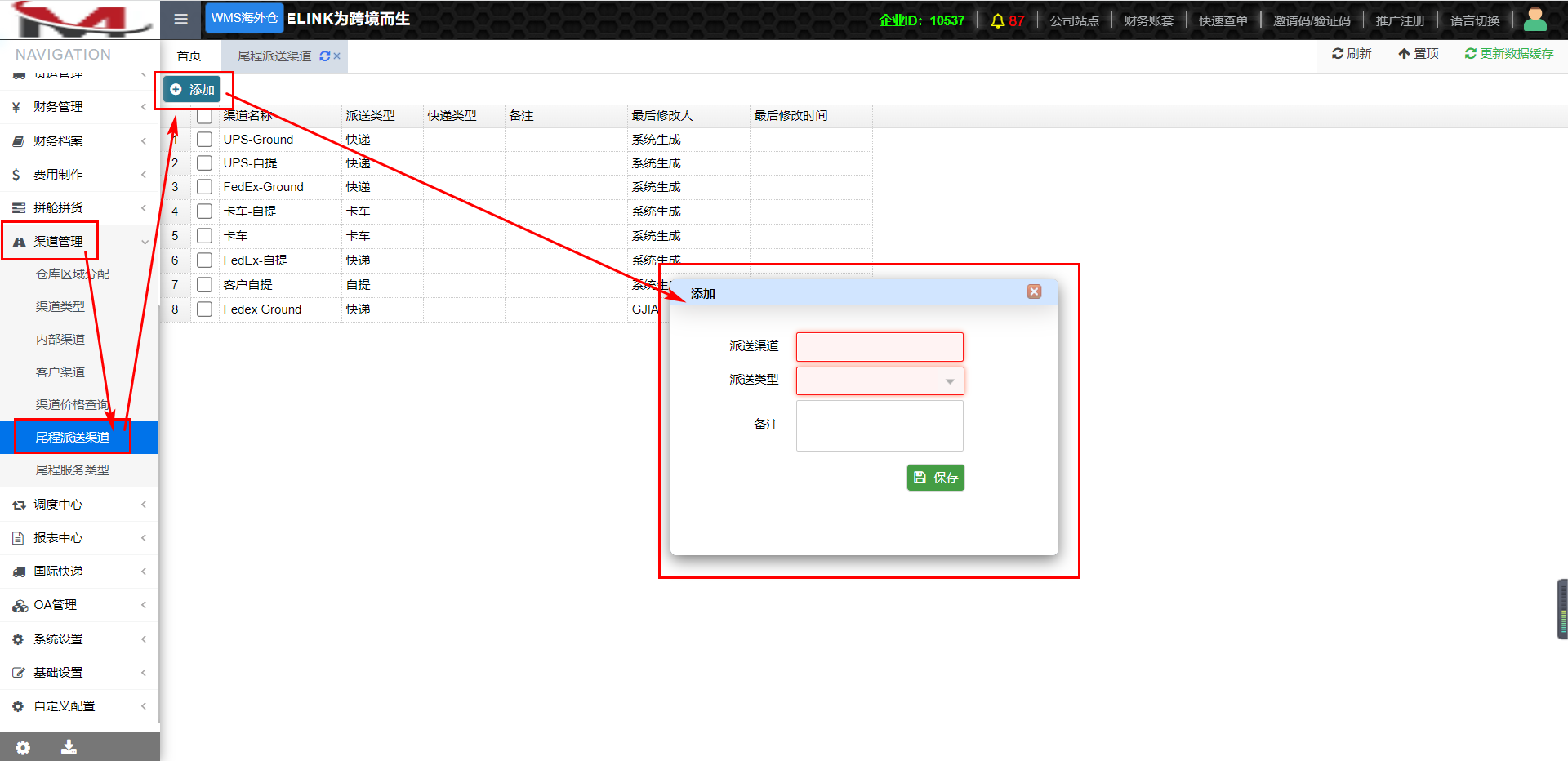The width and height of the screenshot is (1568, 761).
Task: Click the download icon in sidebar footer
Action: tap(69, 747)
